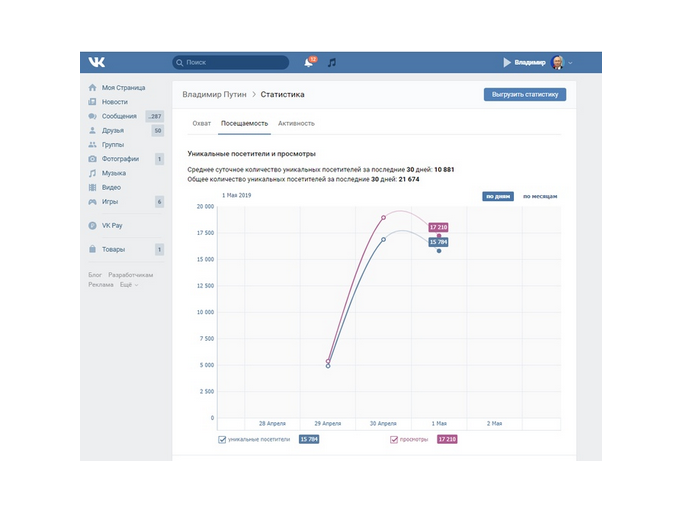Open Игры section
This screenshot has width=682, height=512.
[110, 202]
